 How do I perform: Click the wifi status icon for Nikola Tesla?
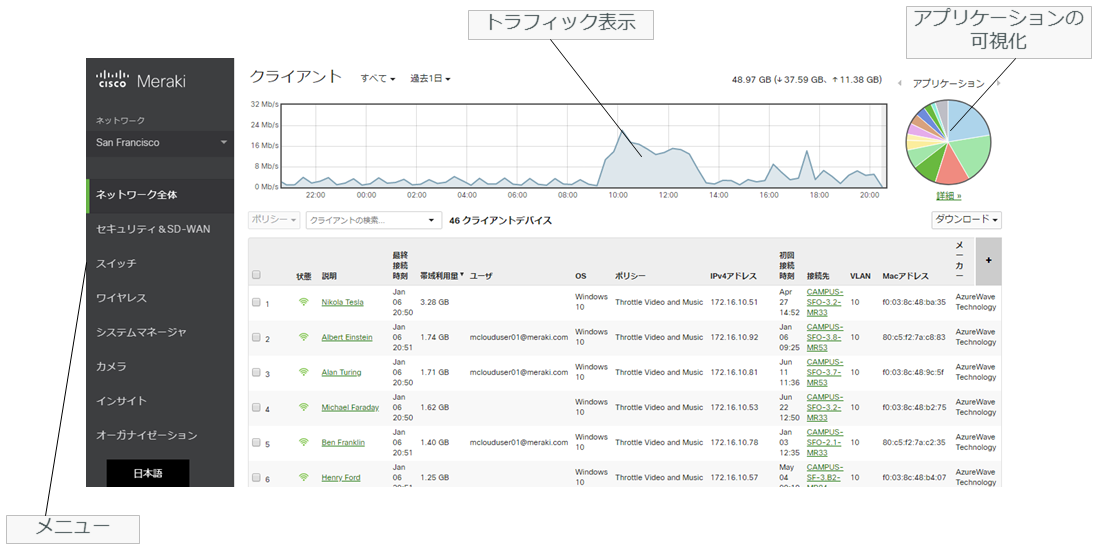(303, 302)
